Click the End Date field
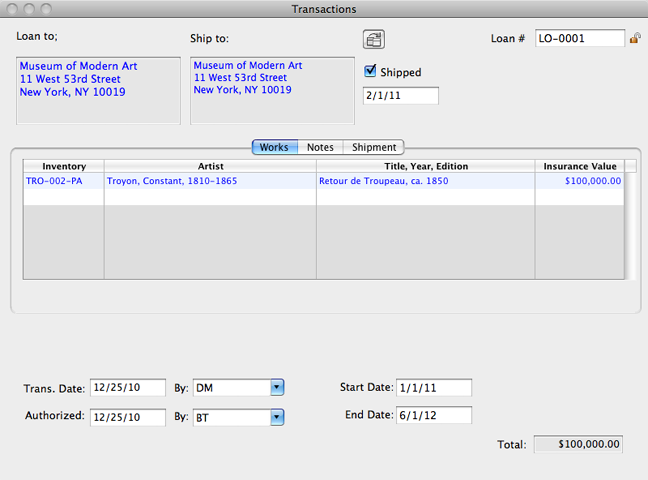The height and width of the screenshot is (480, 648). (433, 415)
